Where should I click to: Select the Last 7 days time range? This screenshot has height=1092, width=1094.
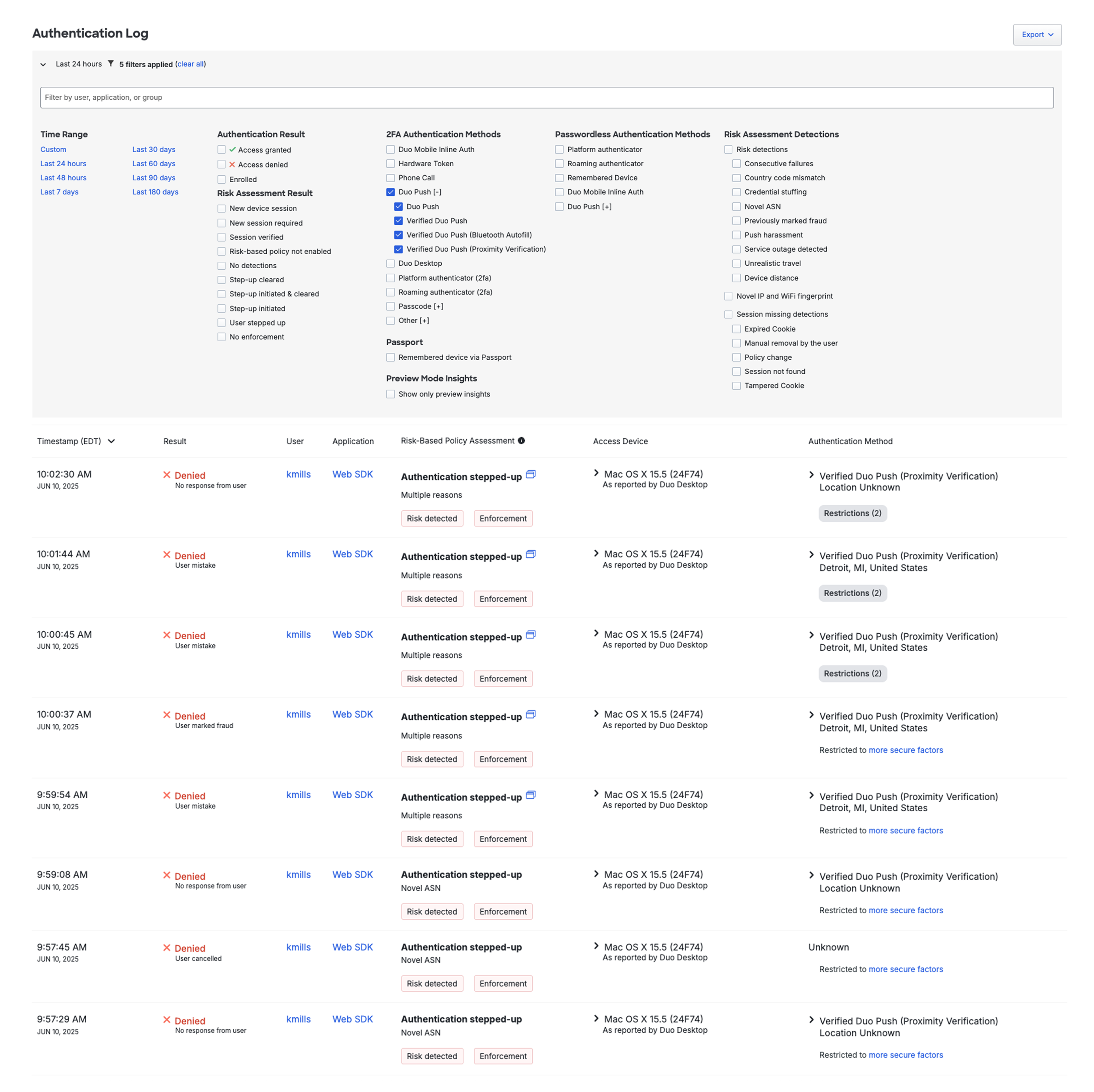[60, 192]
